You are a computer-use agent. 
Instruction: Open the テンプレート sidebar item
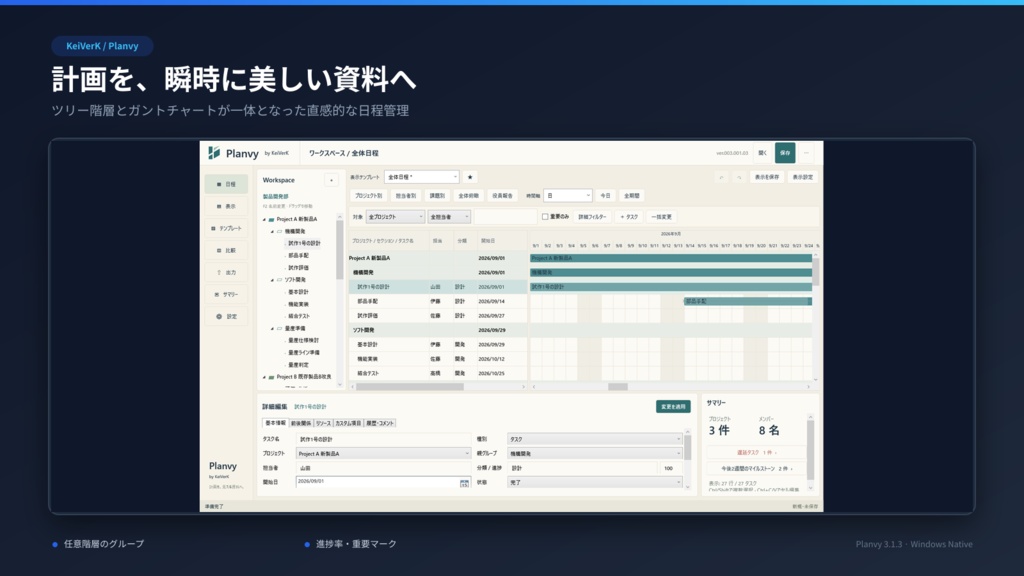(226, 229)
